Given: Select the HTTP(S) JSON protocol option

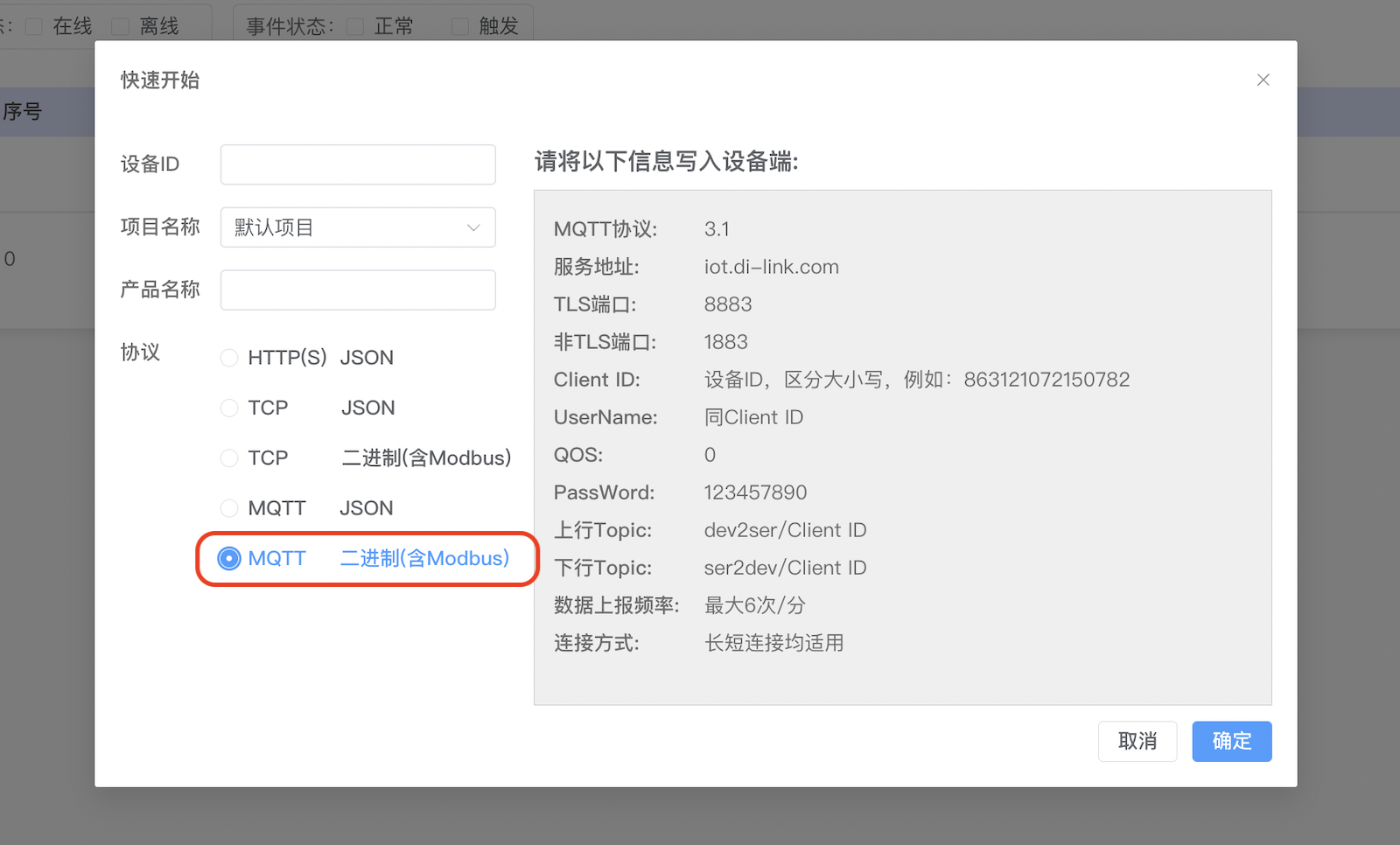Looking at the screenshot, I should coord(229,357).
